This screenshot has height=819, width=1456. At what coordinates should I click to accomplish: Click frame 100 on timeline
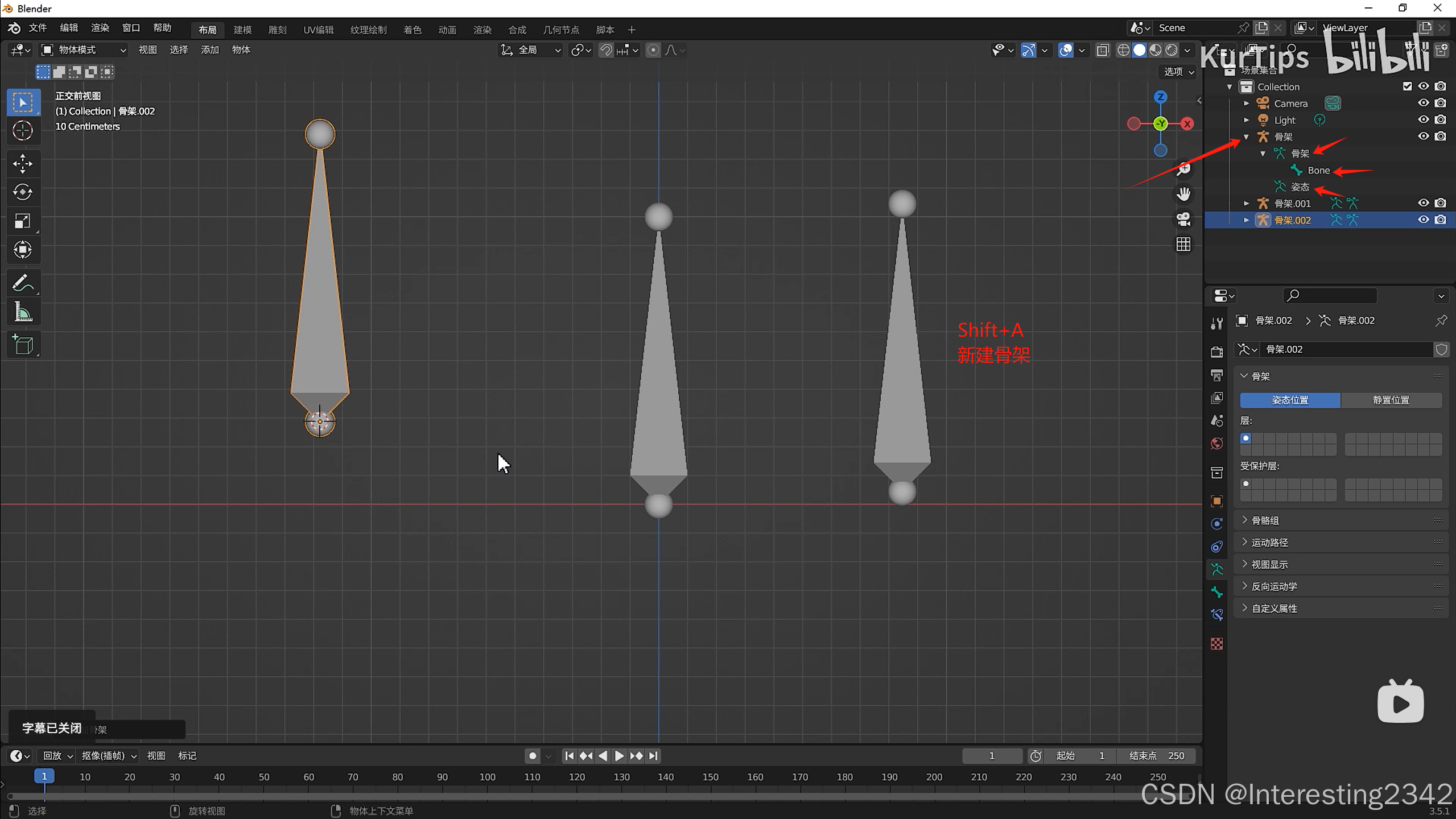487,777
